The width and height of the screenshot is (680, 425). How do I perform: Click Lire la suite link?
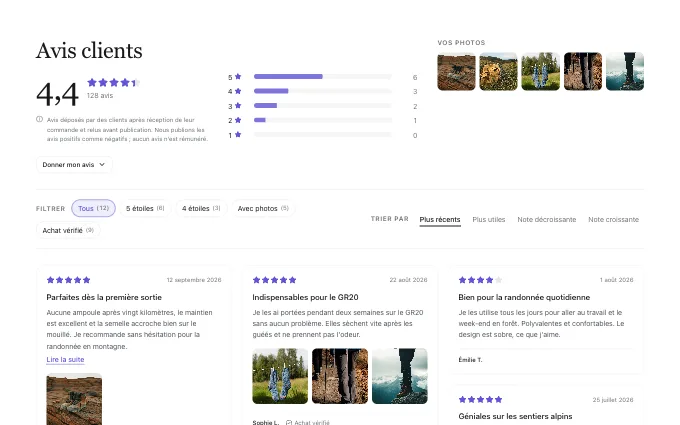pyautogui.click(x=65, y=360)
